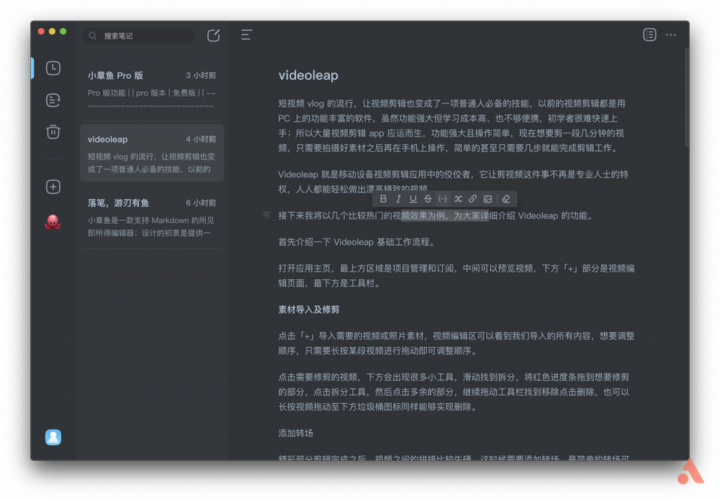
Task: Create a new note with compose icon
Action: [214, 35]
